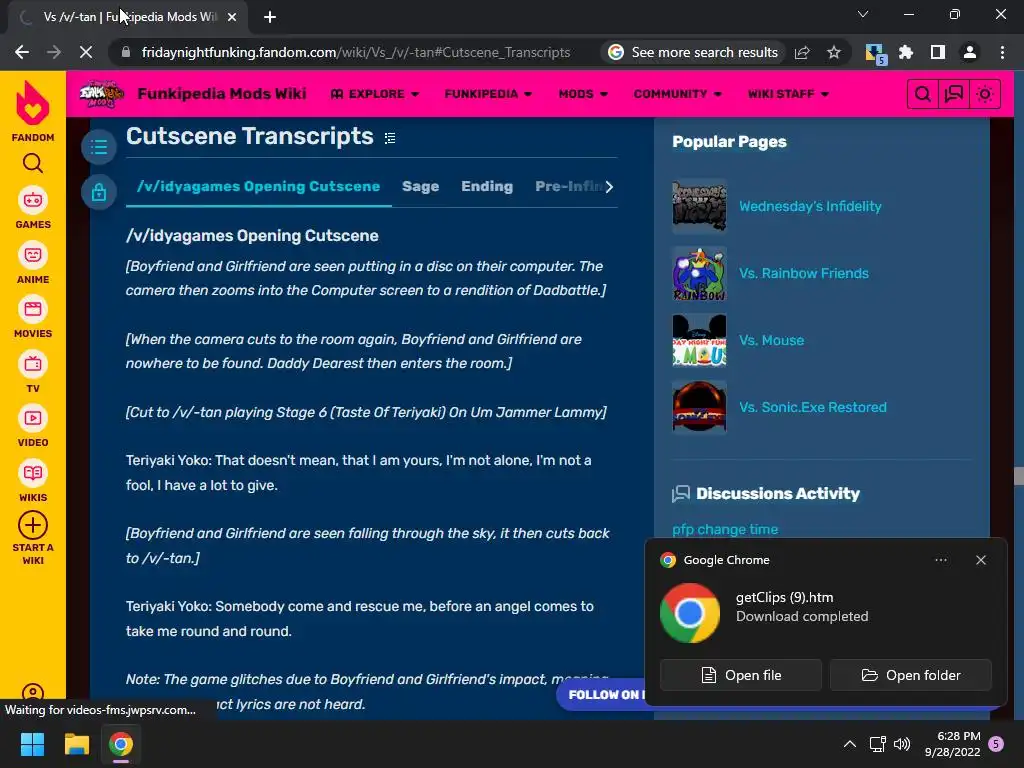This screenshot has height=768, width=1024.
Task: Stop loading the page
Action: [x=86, y=52]
